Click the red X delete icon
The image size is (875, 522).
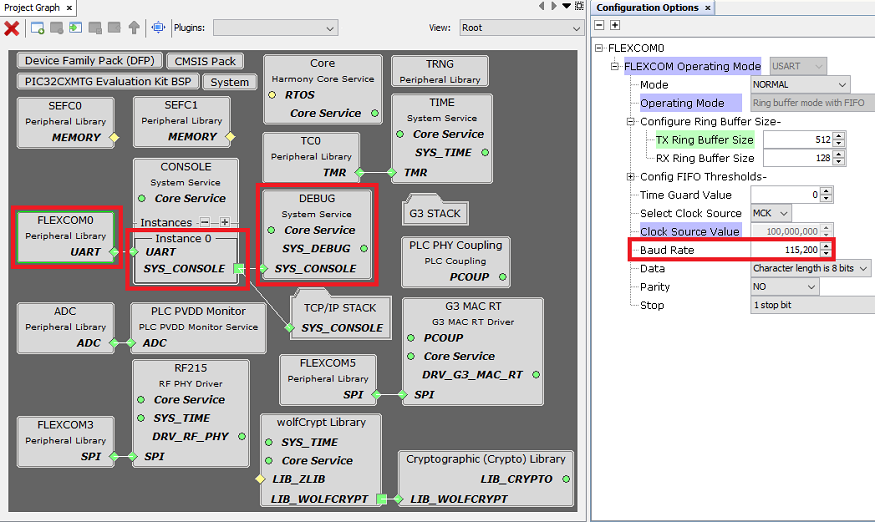point(12,28)
